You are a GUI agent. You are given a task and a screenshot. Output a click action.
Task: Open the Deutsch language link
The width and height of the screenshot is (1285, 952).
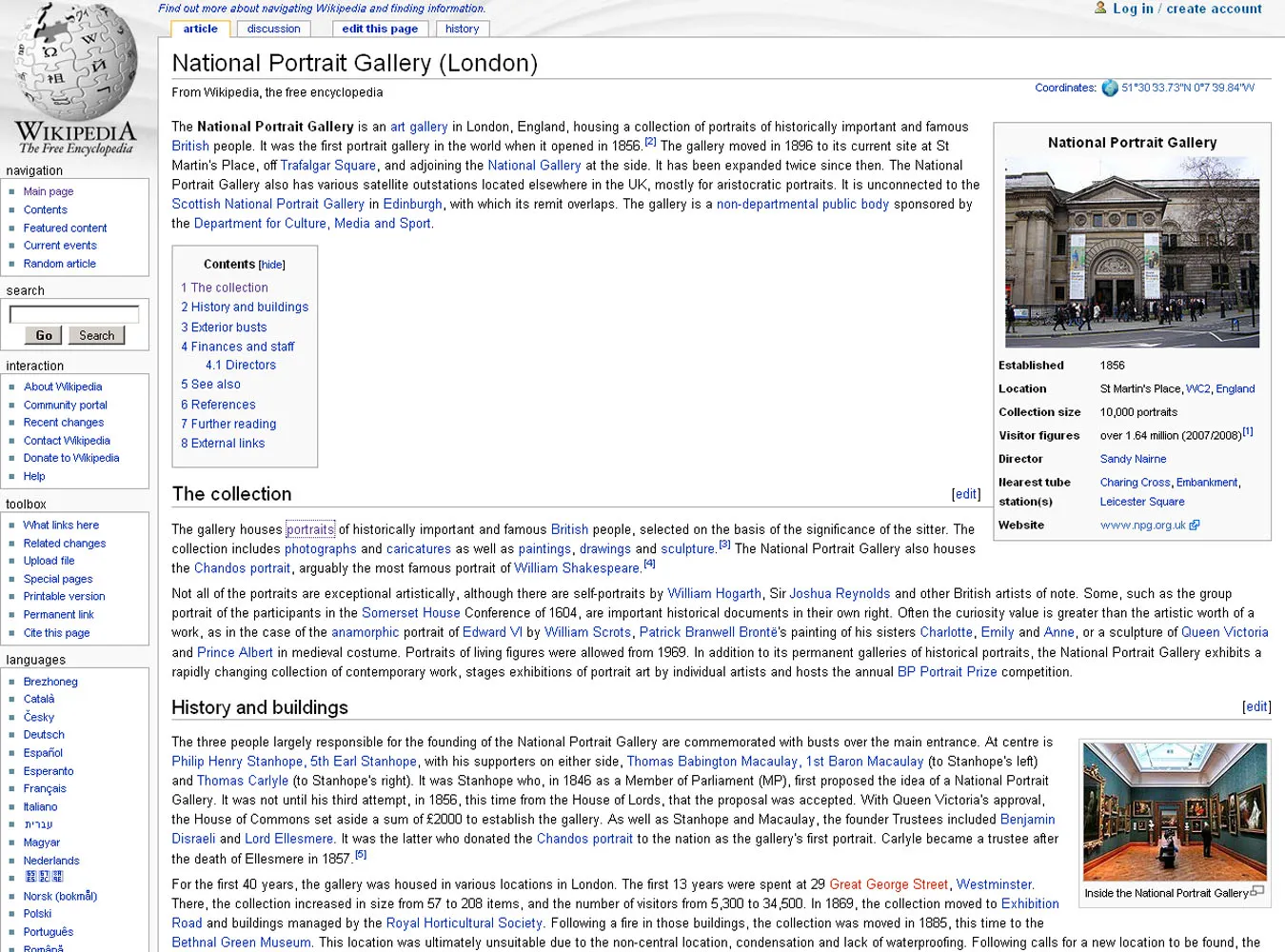click(44, 734)
